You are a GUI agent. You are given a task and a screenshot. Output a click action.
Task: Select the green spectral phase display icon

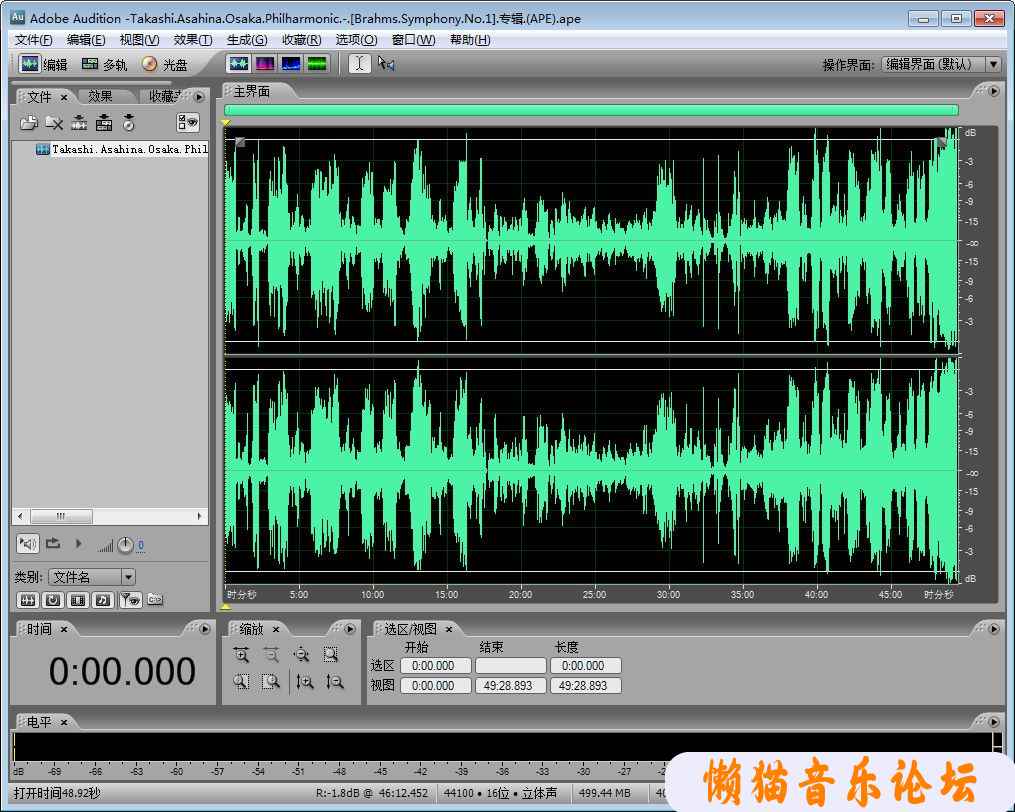pos(317,63)
